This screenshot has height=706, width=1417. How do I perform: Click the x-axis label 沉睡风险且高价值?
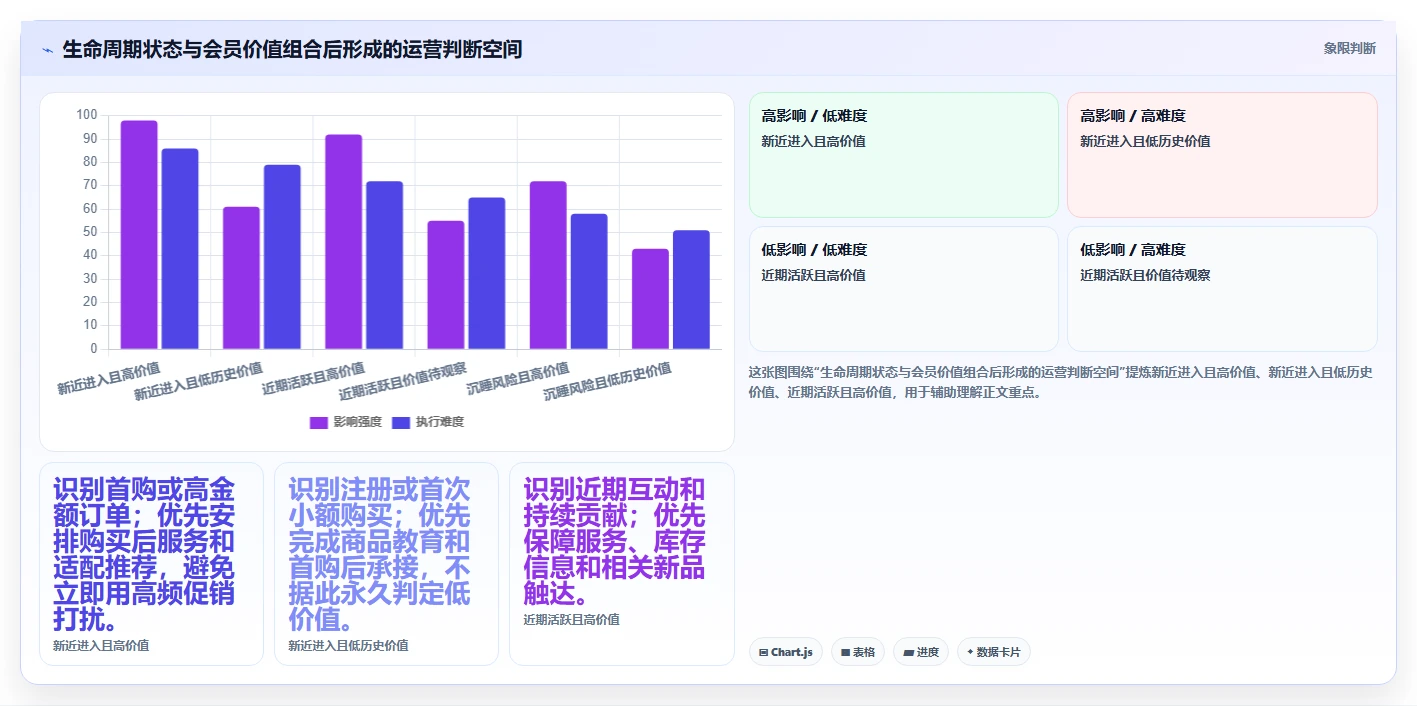coord(517,378)
